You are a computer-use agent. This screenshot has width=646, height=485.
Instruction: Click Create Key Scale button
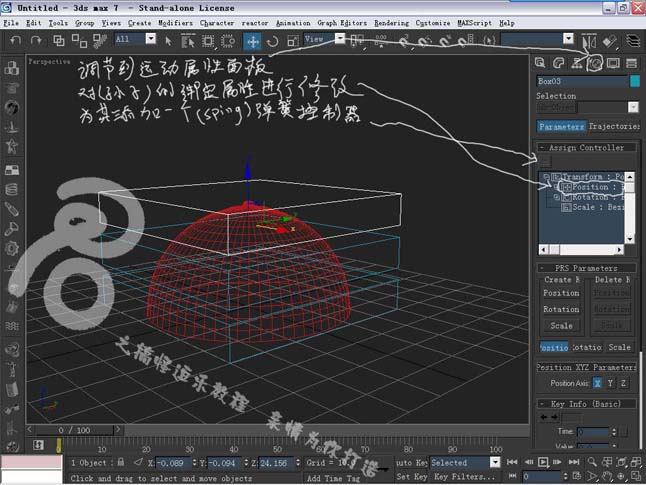coord(561,326)
